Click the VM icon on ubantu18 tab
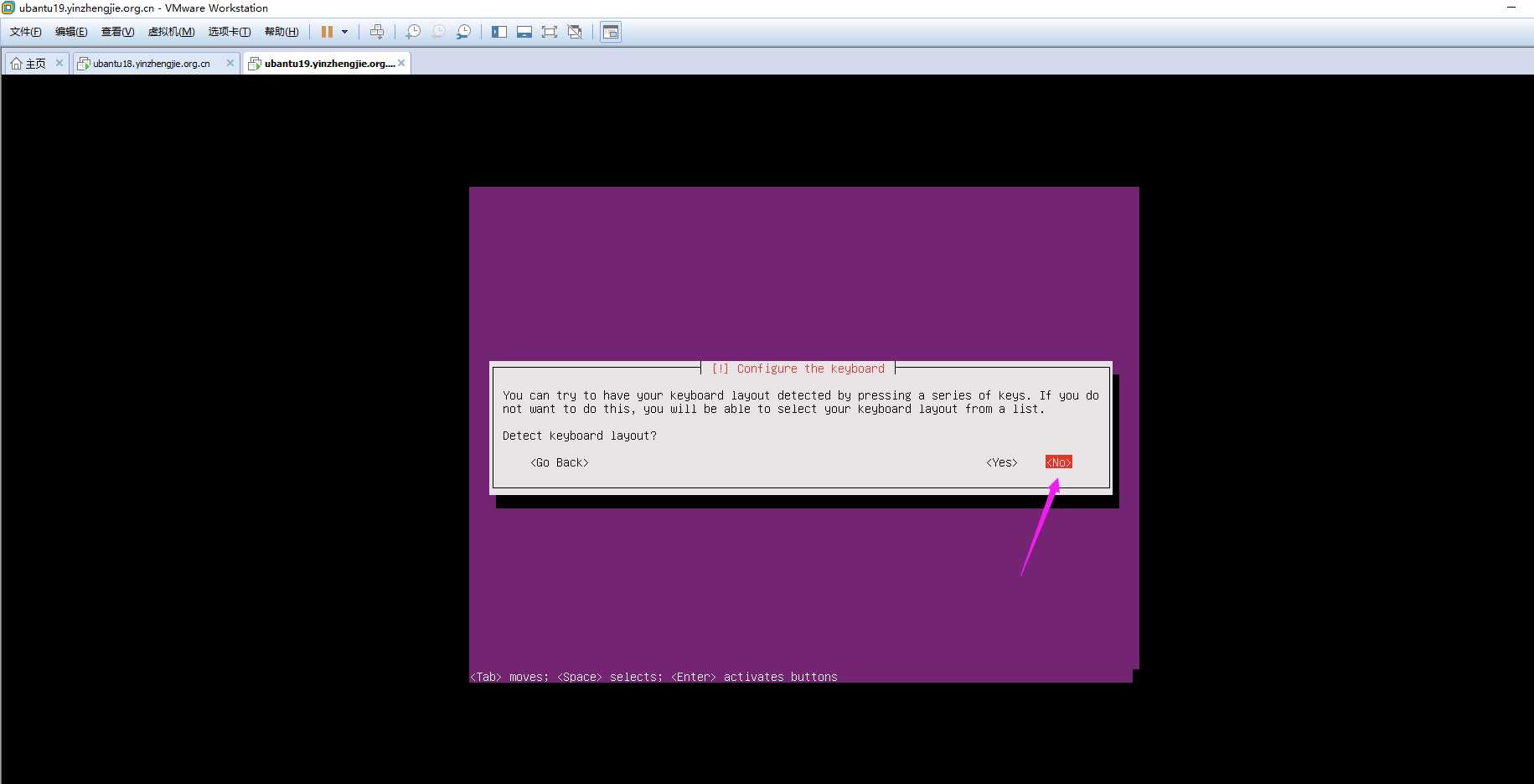Image resolution: width=1534 pixels, height=784 pixels. pyautogui.click(x=84, y=64)
